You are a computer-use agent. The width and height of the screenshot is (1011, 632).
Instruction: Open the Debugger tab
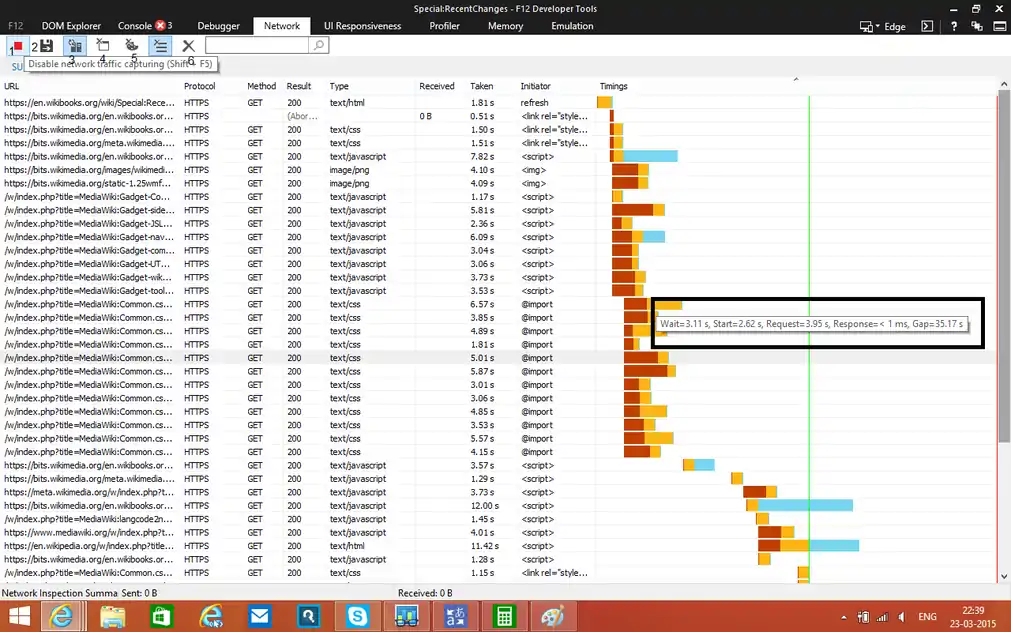218,26
